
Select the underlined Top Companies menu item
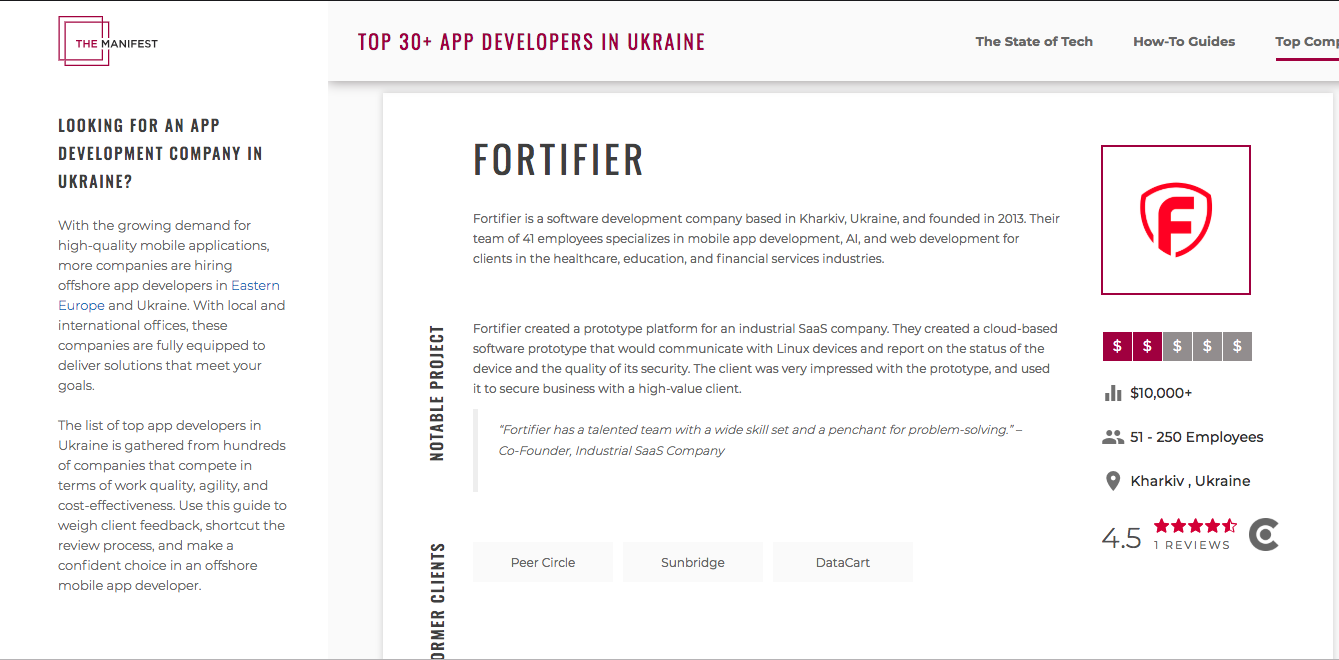pyautogui.click(x=1307, y=42)
